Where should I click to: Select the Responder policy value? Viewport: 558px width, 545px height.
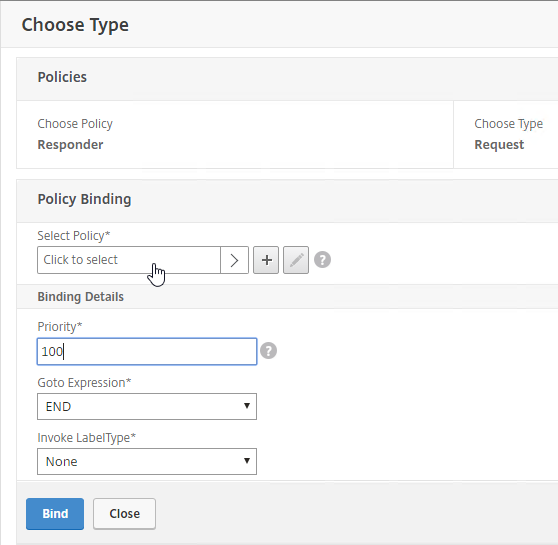(70, 145)
